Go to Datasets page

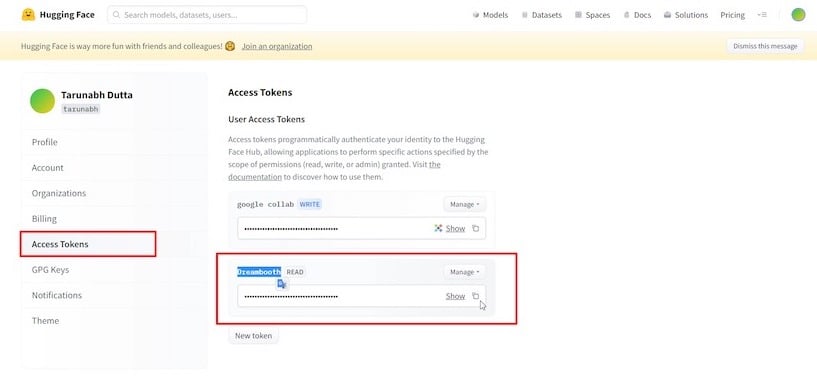[541, 15]
